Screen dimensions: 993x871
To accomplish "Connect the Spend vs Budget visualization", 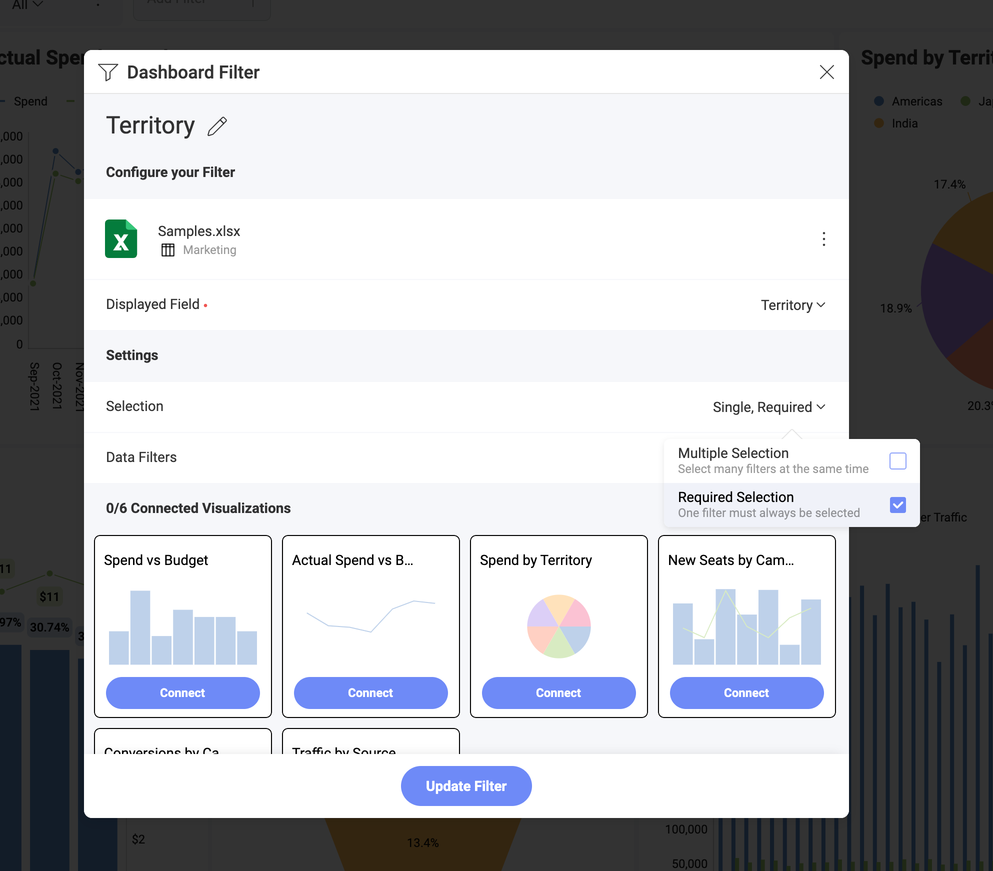I will [x=182, y=693].
